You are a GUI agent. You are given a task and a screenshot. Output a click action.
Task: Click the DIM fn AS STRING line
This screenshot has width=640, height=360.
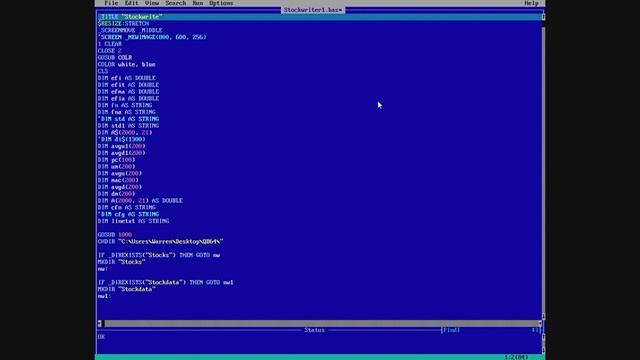125,105
